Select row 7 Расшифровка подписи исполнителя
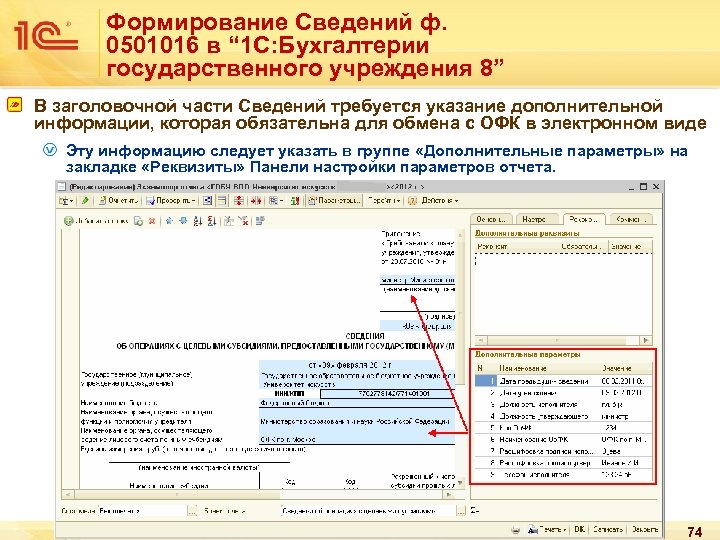 tap(563, 451)
